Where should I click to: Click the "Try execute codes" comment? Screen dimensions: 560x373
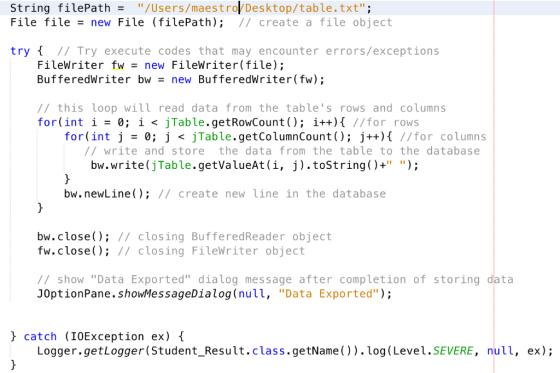click(x=248, y=51)
